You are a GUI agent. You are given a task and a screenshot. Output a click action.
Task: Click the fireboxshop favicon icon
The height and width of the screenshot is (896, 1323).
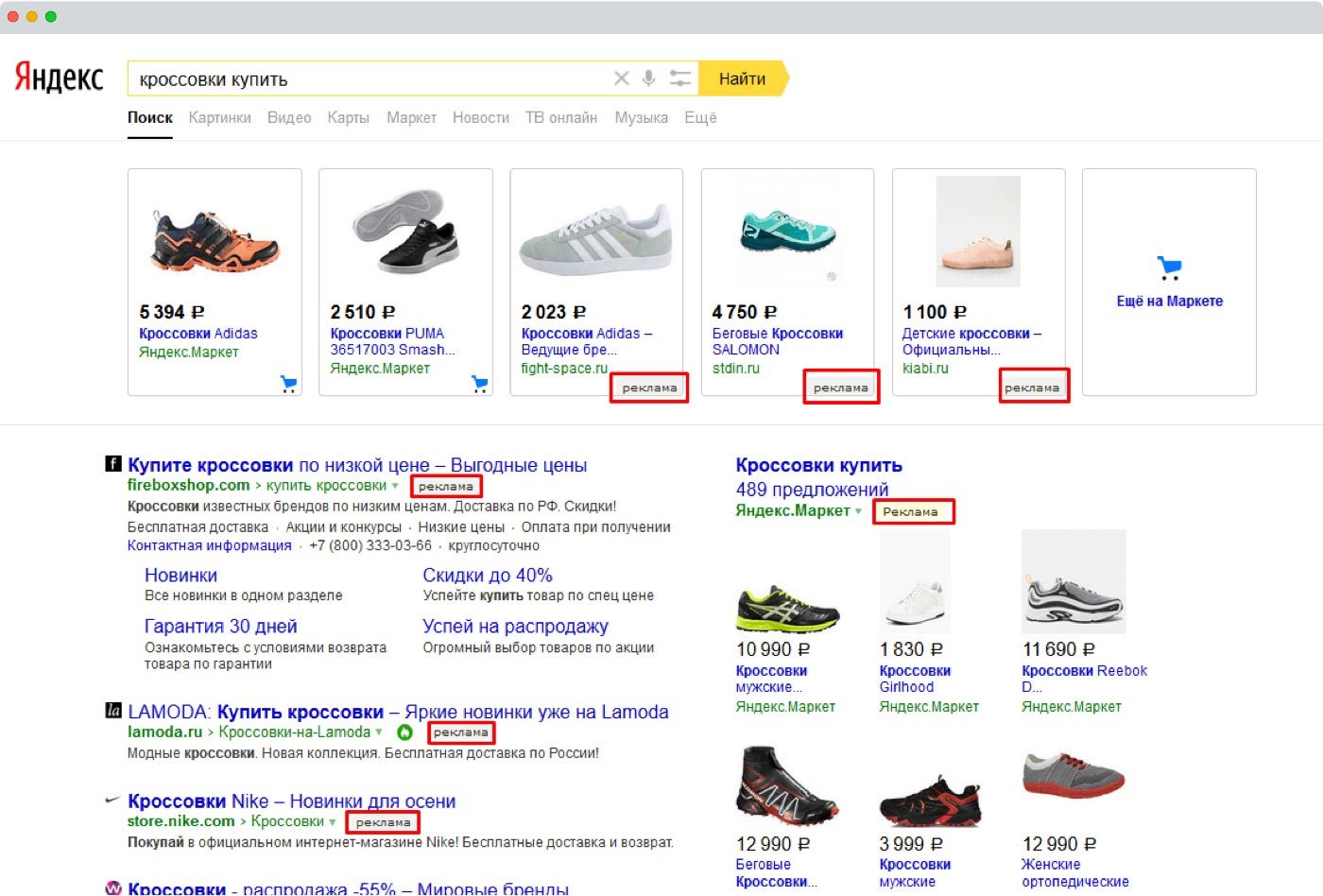pos(113,464)
